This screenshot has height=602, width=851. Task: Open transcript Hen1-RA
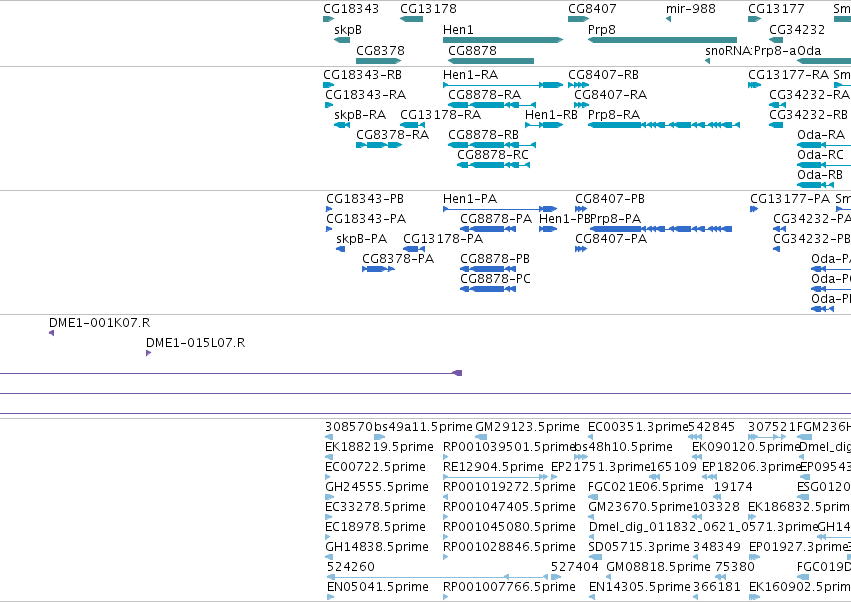coord(503,85)
